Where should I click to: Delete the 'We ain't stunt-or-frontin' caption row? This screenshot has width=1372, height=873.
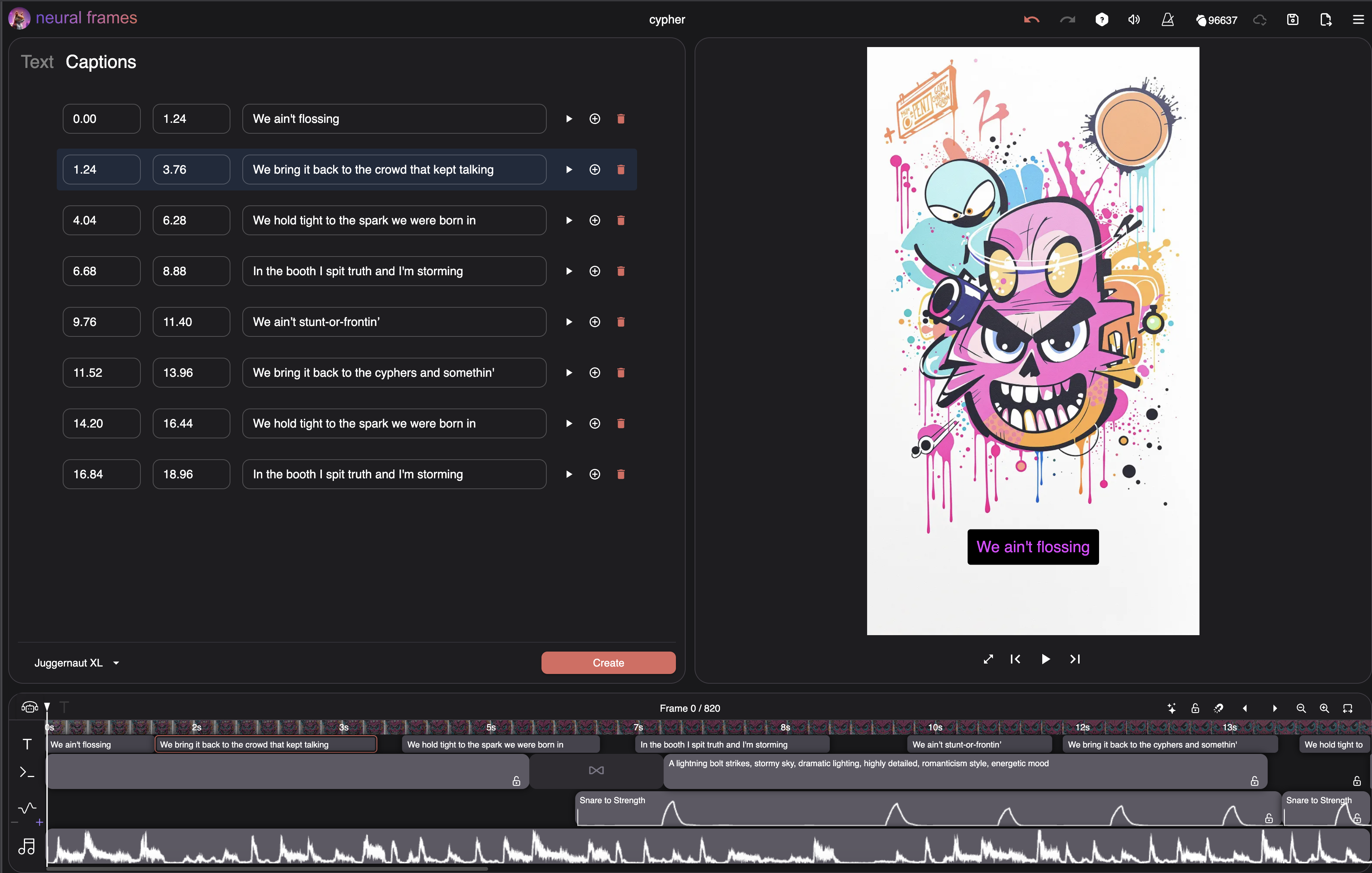tap(621, 321)
